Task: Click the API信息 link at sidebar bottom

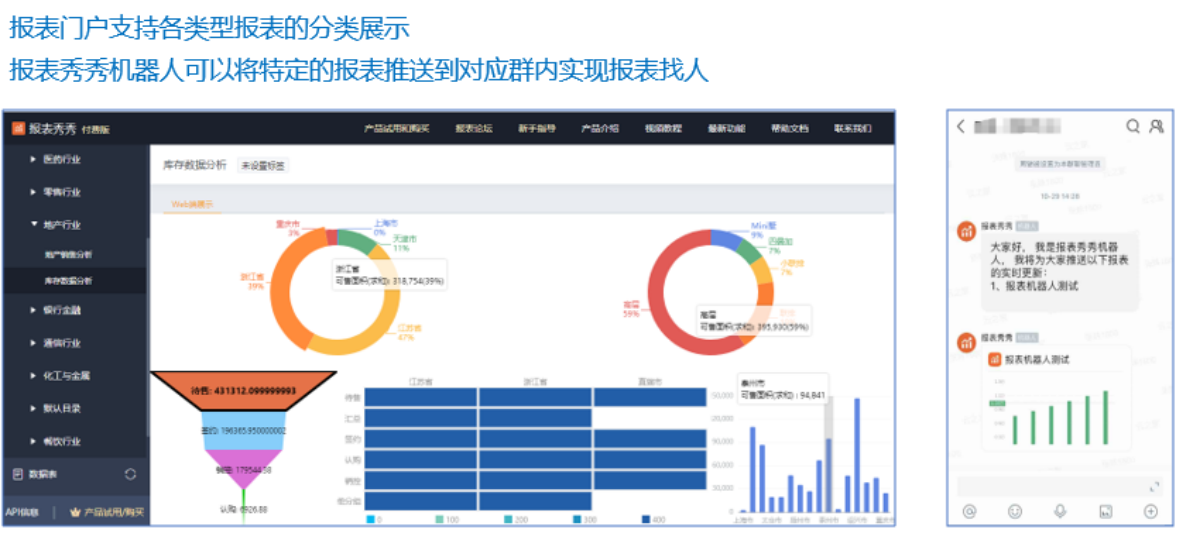Action: 22,512
